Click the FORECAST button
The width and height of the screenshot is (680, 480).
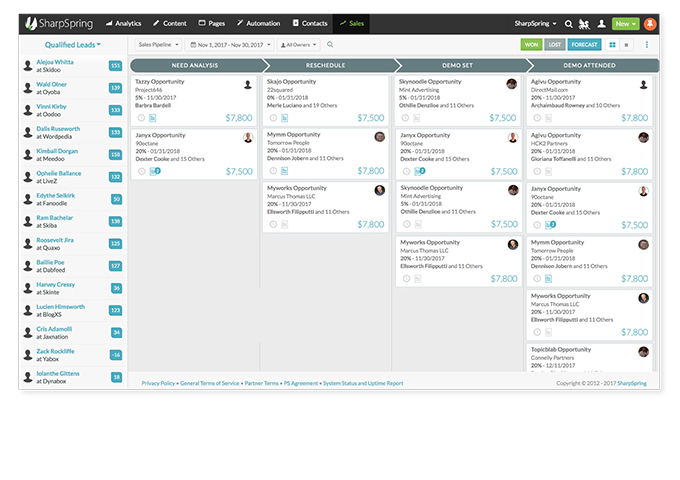(x=583, y=45)
